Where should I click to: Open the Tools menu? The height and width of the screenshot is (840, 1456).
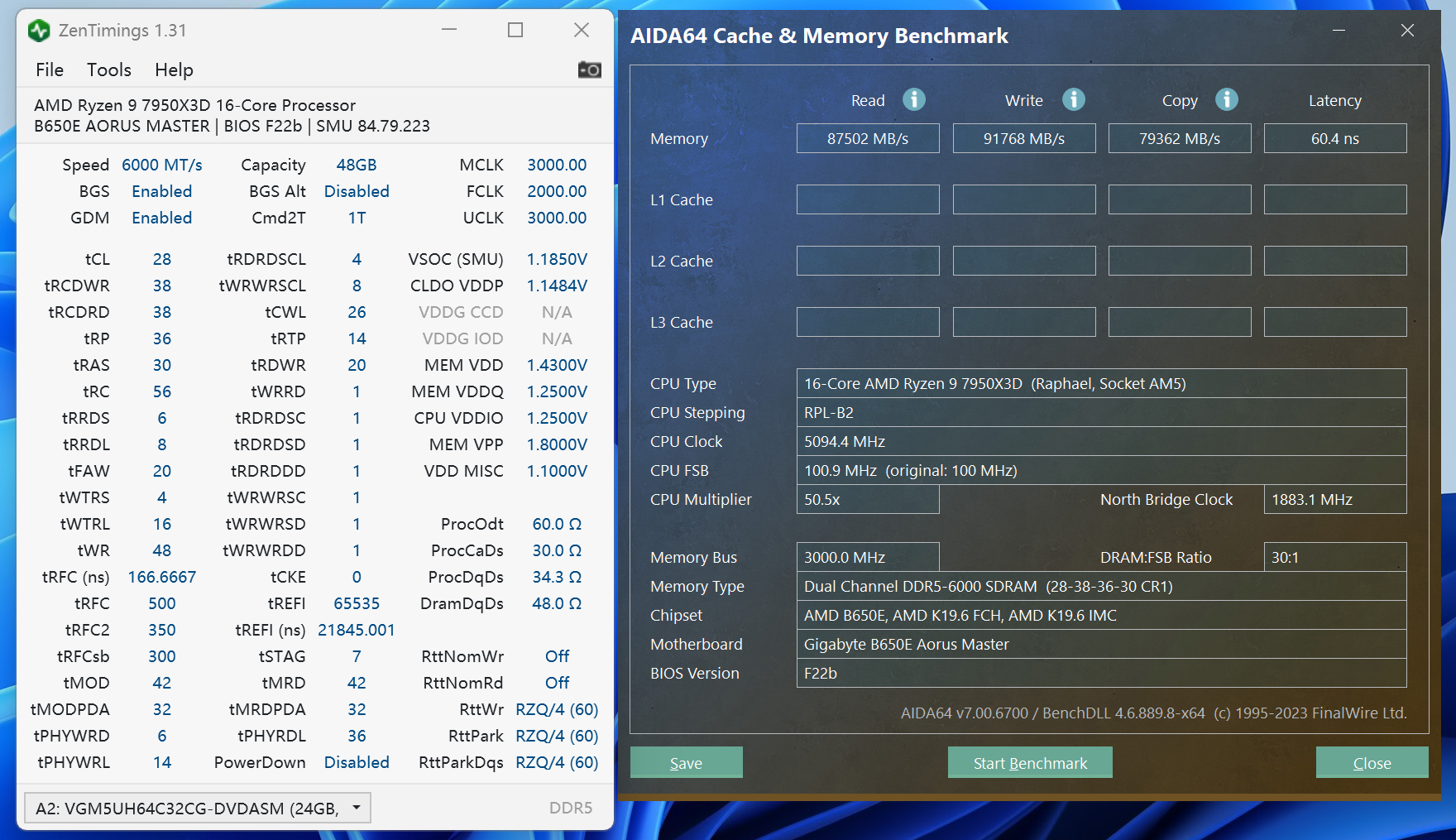109,70
